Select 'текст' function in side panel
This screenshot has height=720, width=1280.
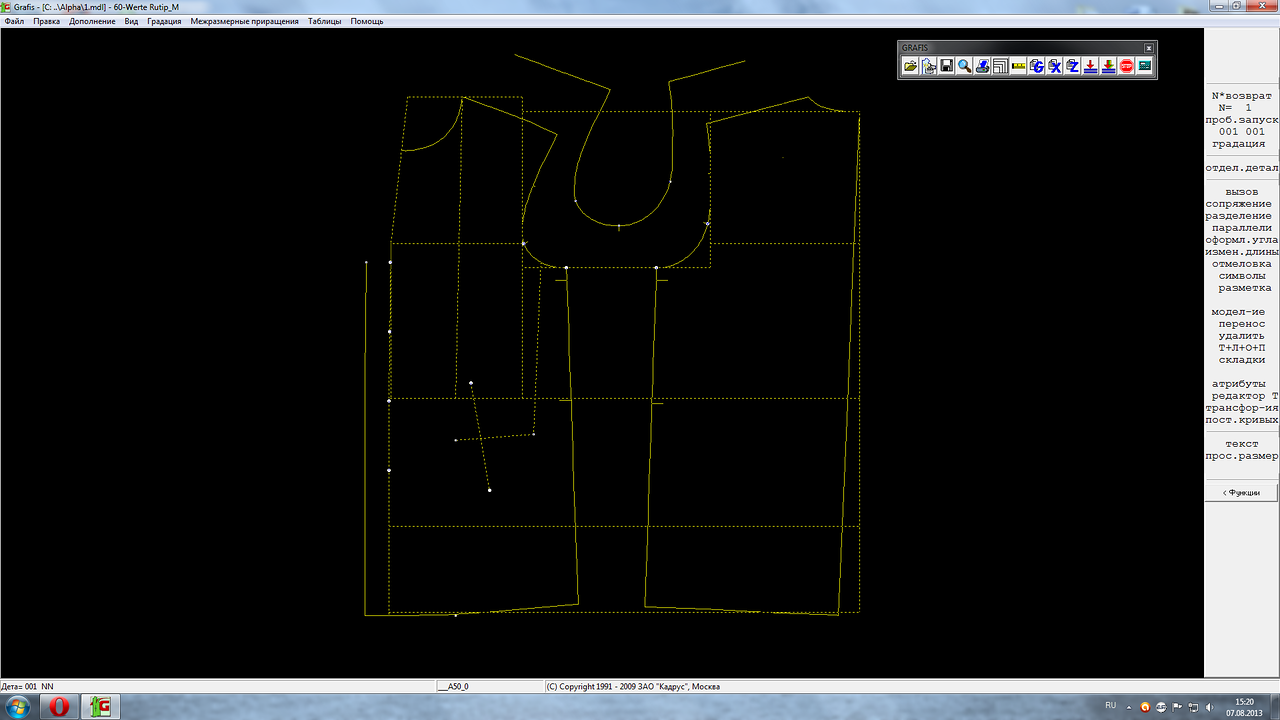(1242, 444)
